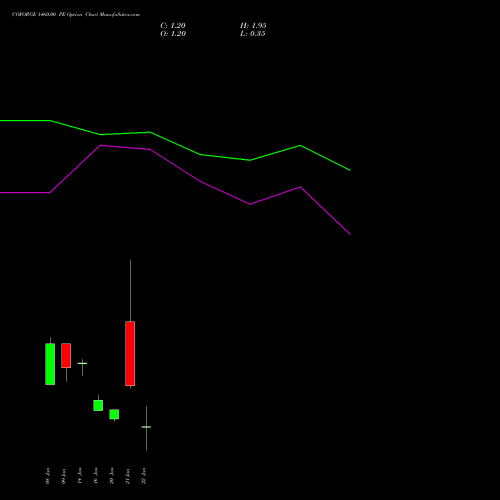Click the "09 Jan" date axis label
This screenshot has width=500, height=500.
coord(64,476)
